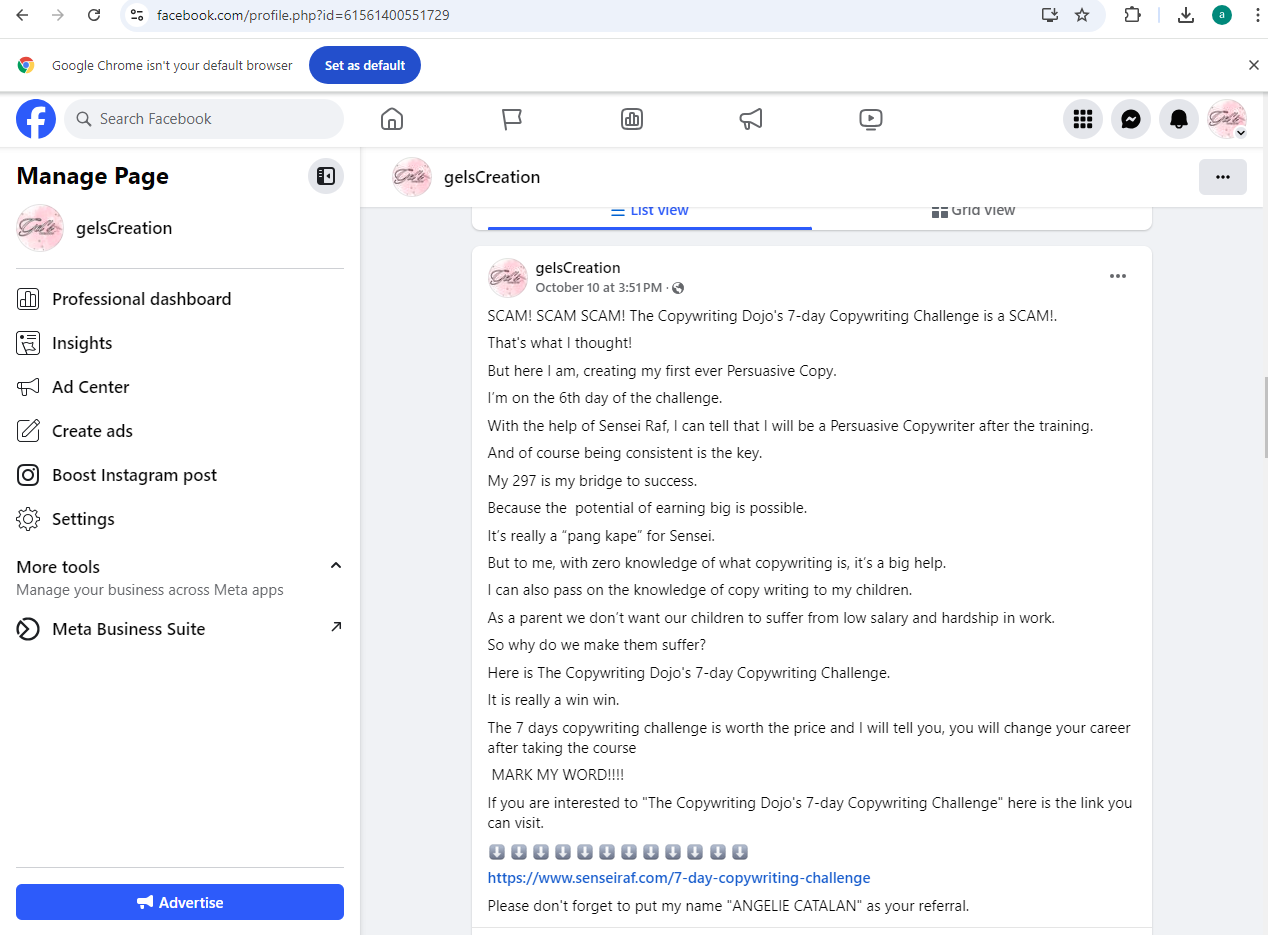This screenshot has width=1268, height=935.
Task: Click the public globe privacy icon on post
Action: 678,288
